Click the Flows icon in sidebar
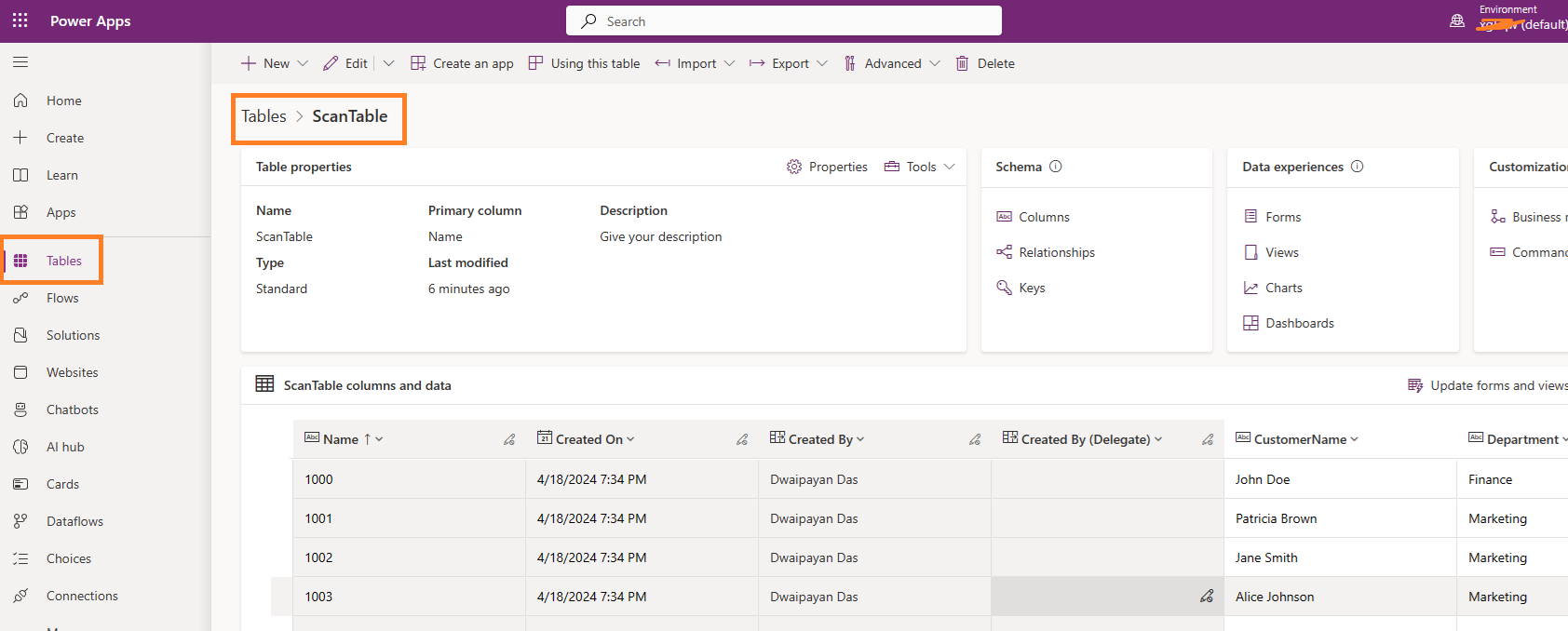This screenshot has height=631, width=1568. pyautogui.click(x=20, y=298)
